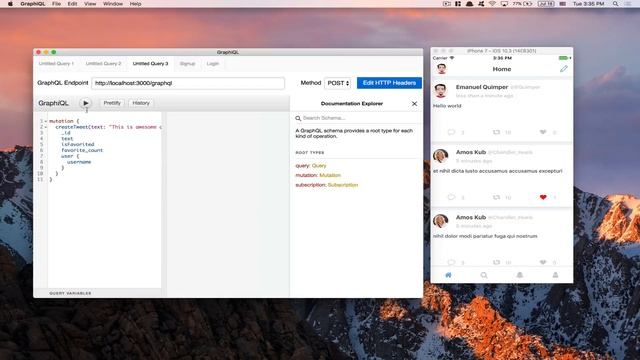Tap the Home tab icon in simulator
The width and height of the screenshot is (640, 360).
448,275
